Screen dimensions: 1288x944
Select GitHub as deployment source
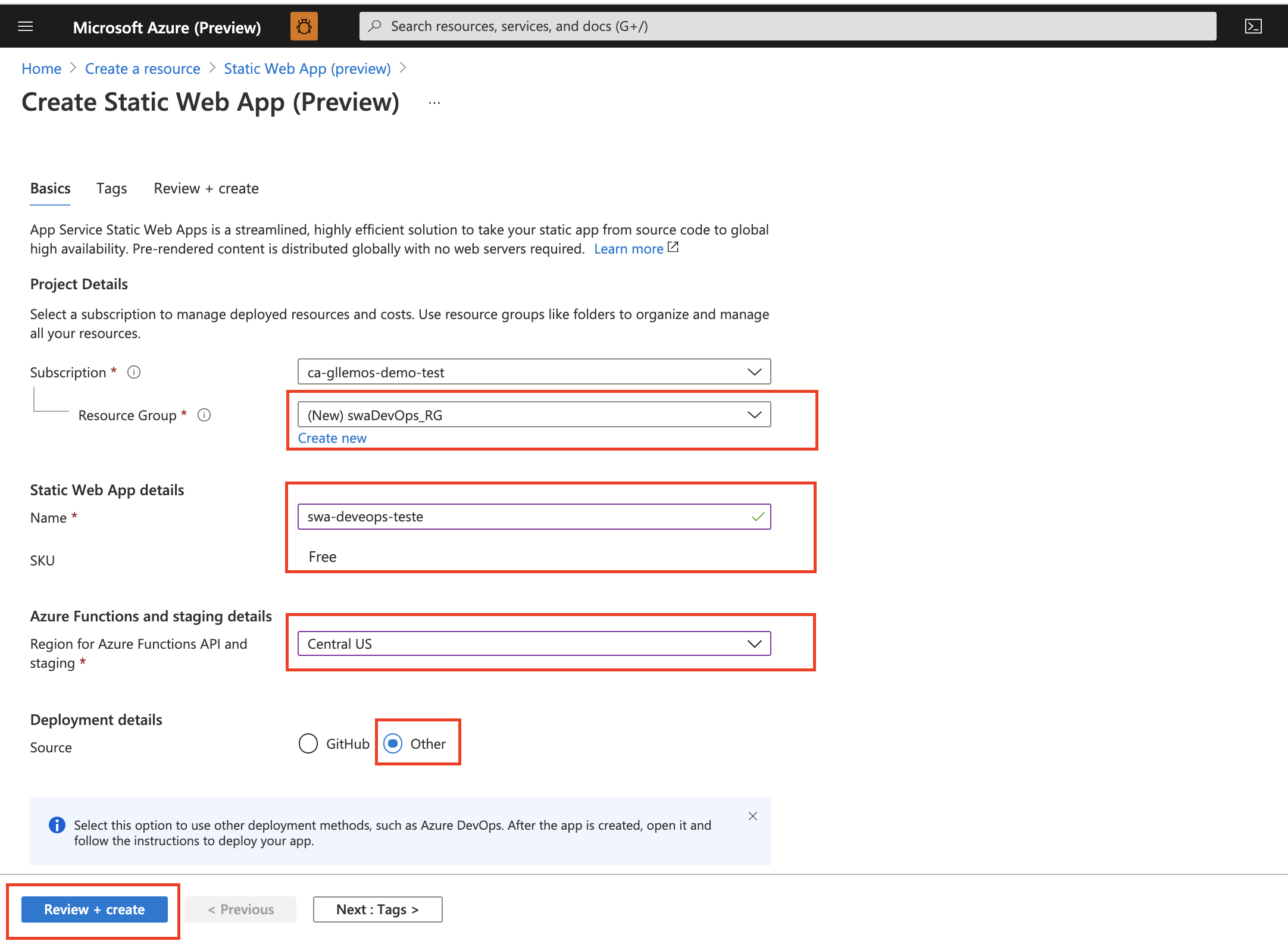(x=308, y=744)
